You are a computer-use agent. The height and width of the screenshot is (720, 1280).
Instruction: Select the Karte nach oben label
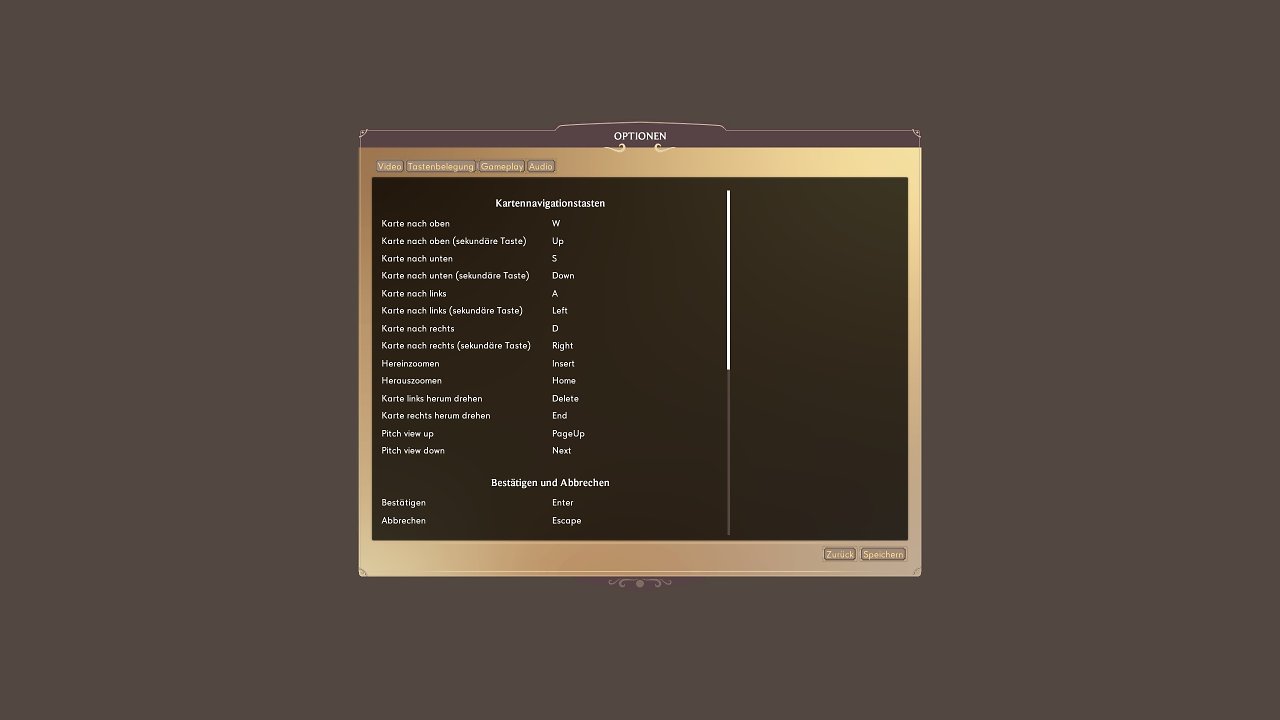tap(416, 224)
